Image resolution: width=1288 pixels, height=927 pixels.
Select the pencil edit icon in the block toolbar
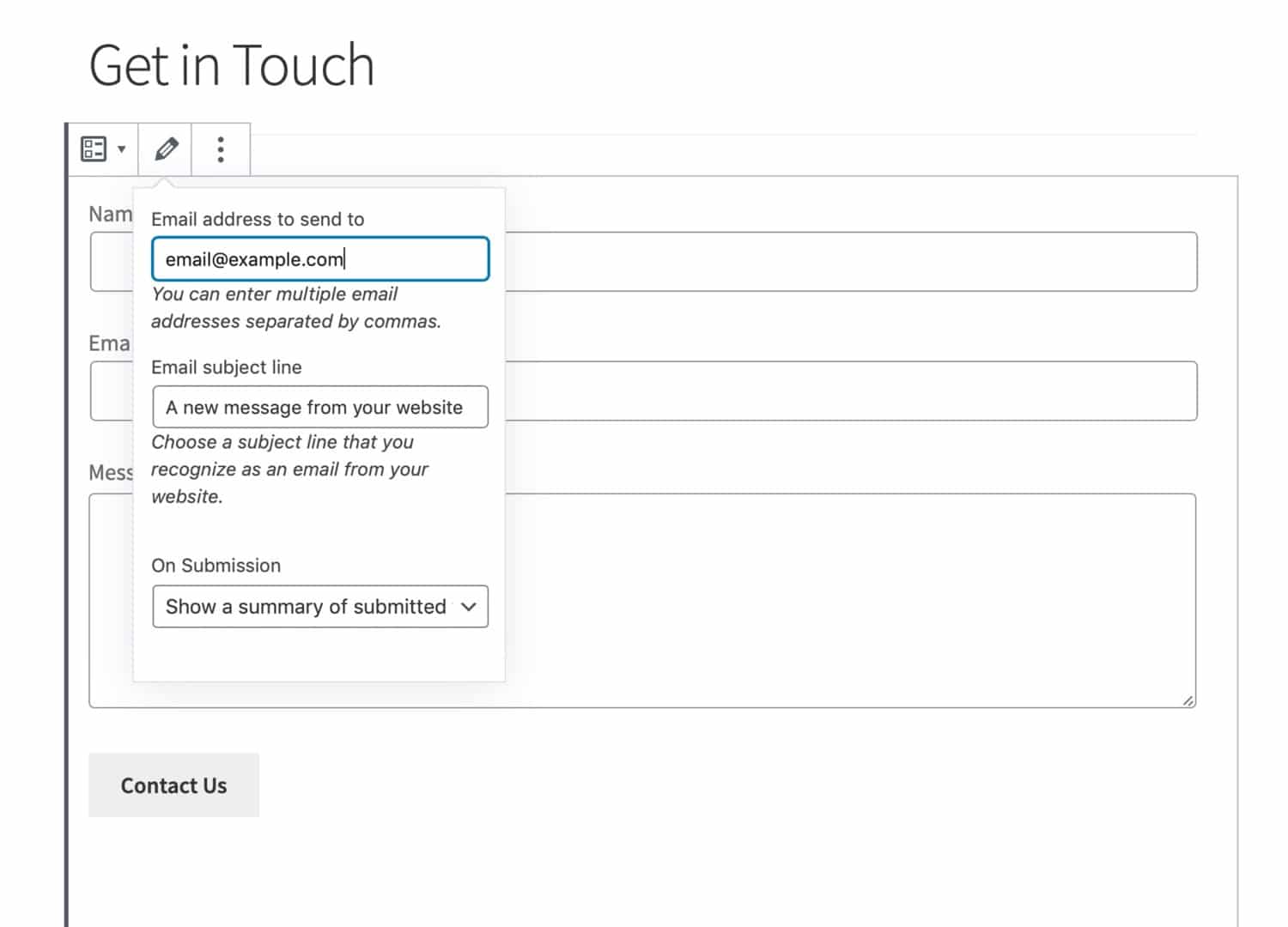(164, 148)
